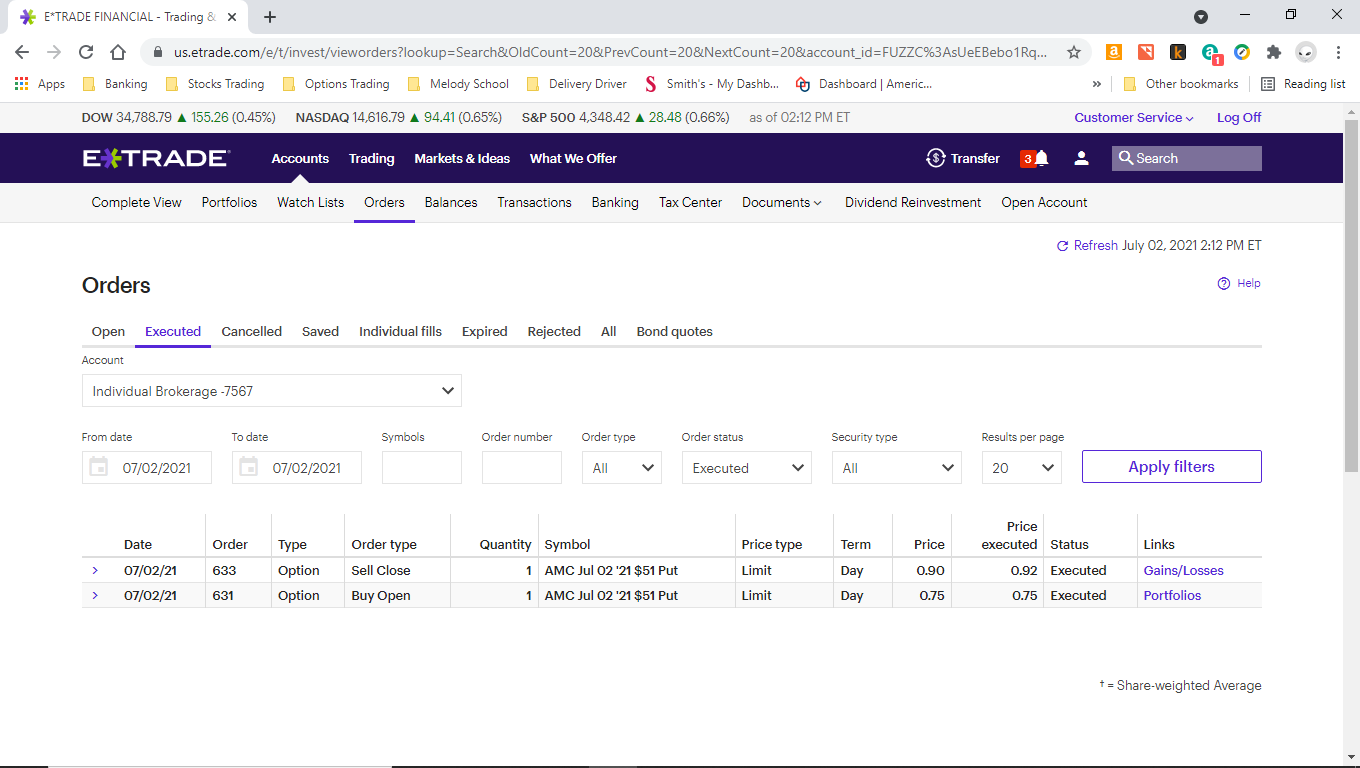
Task: Open the user profile icon
Action: tap(1081, 158)
